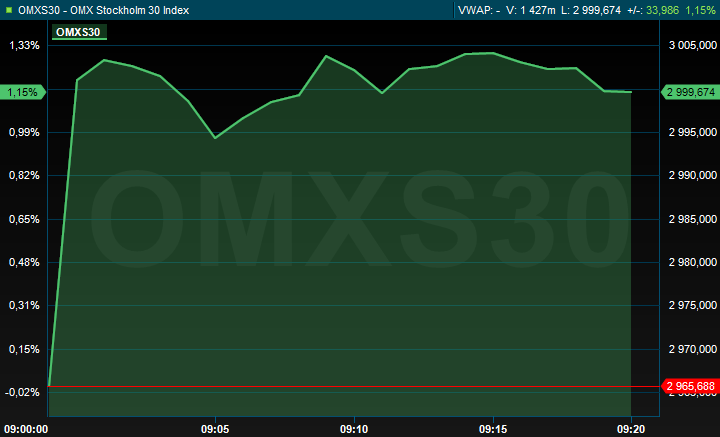This screenshot has height=437, width=720.
Task: Click the OMXS30 series legend label
Action: pyautogui.click(x=78, y=32)
